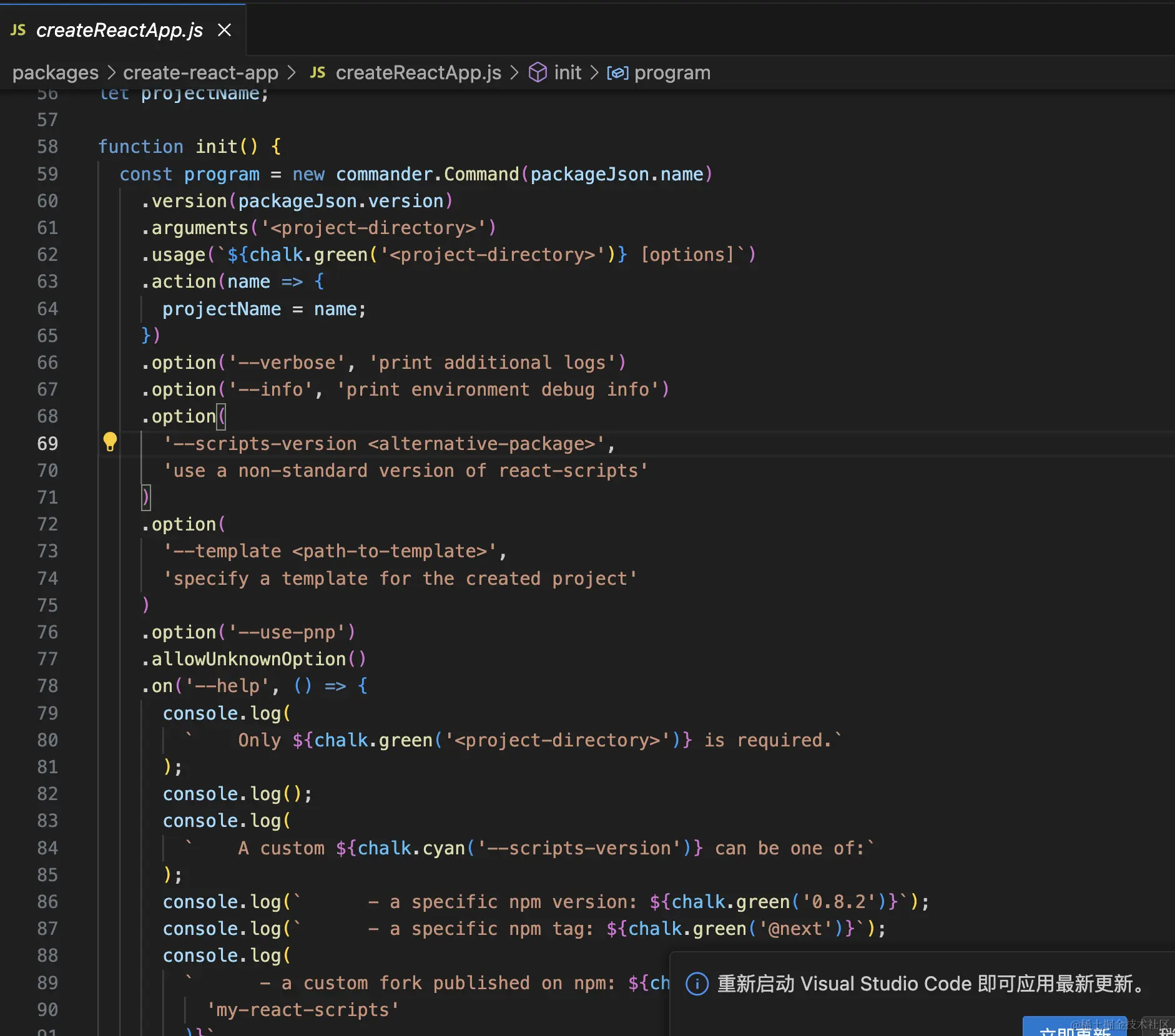The width and height of the screenshot is (1175, 1036).
Task: Open the program symbol breadcrumb
Action: pos(672,72)
